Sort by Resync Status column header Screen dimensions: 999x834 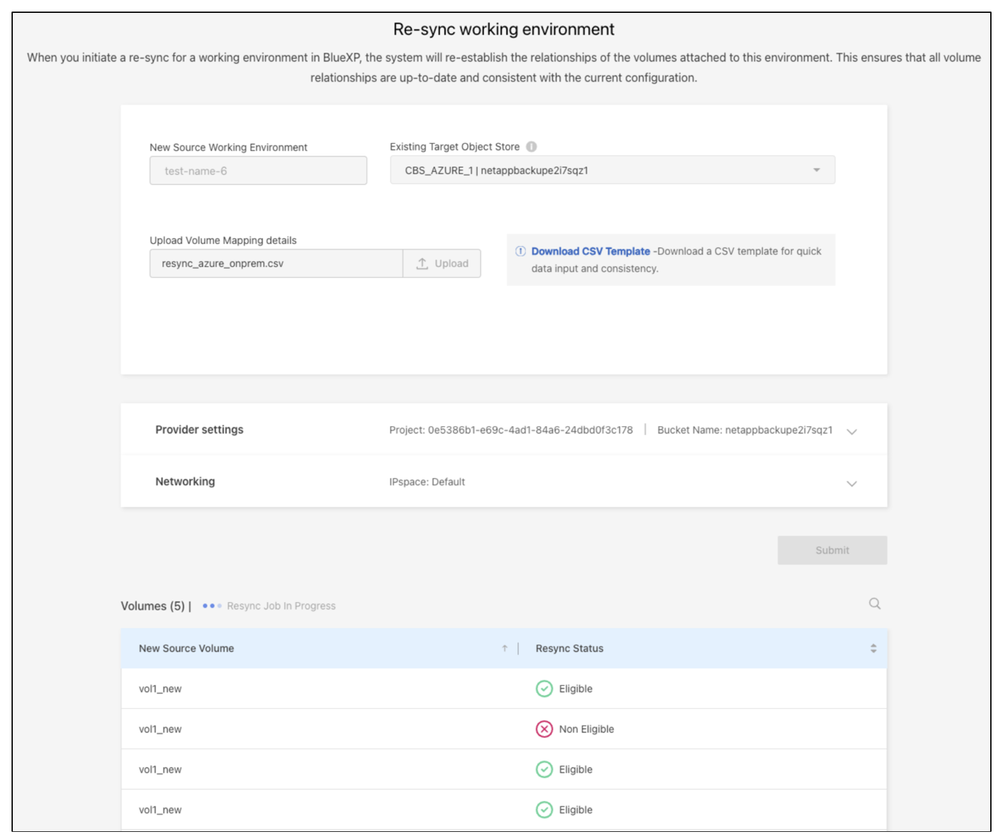(x=569, y=649)
